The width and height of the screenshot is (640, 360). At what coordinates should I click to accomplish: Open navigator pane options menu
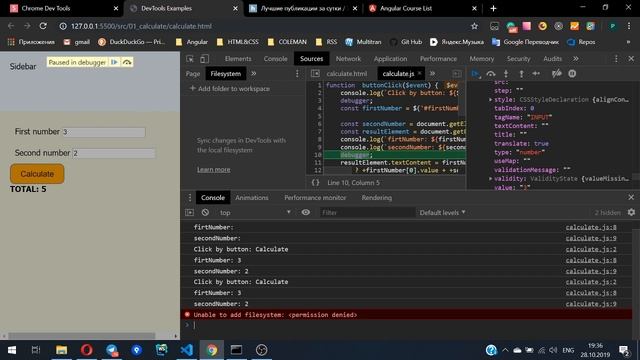(x=297, y=73)
